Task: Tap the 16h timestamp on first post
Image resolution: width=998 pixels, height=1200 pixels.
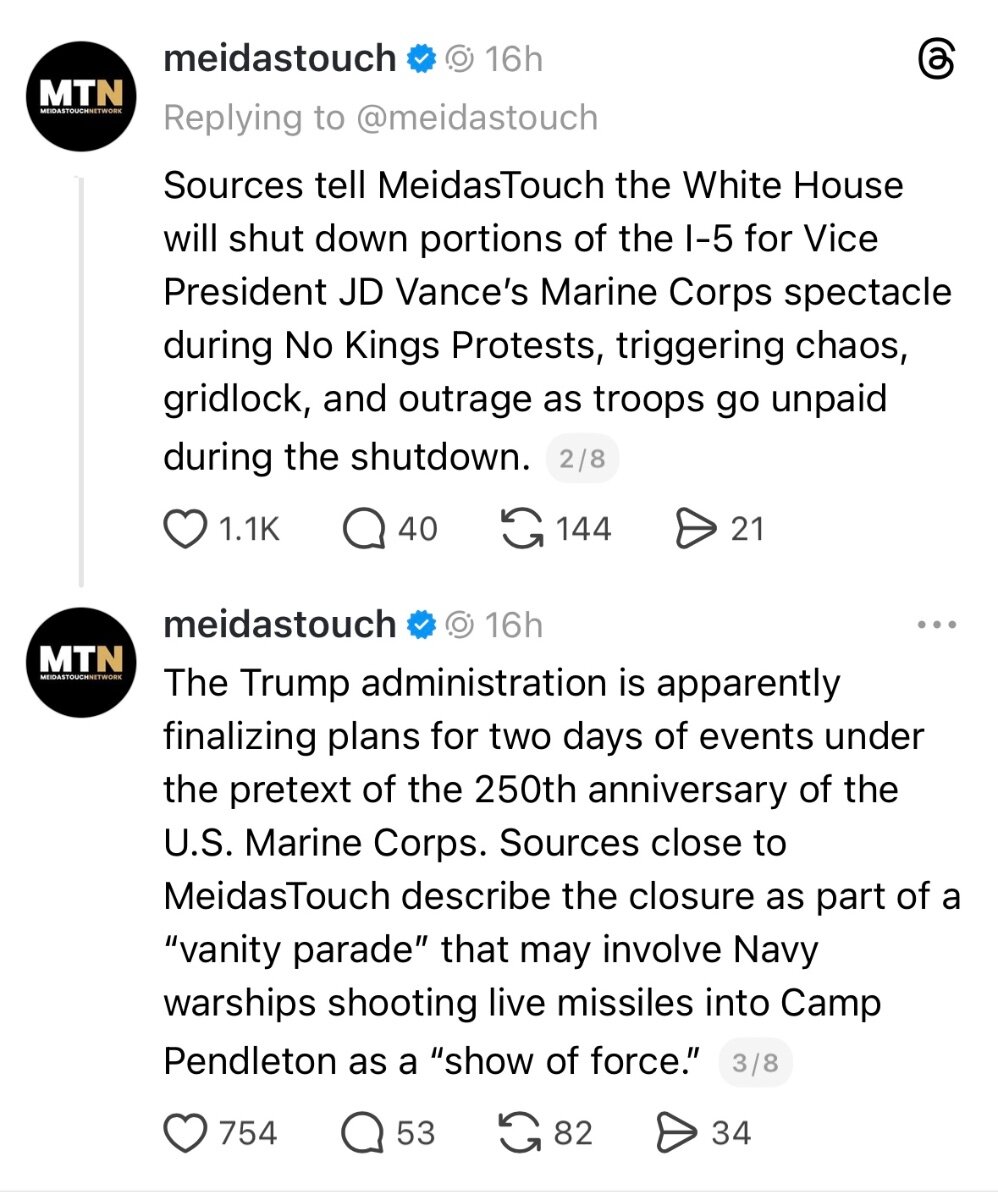Action: [x=513, y=60]
